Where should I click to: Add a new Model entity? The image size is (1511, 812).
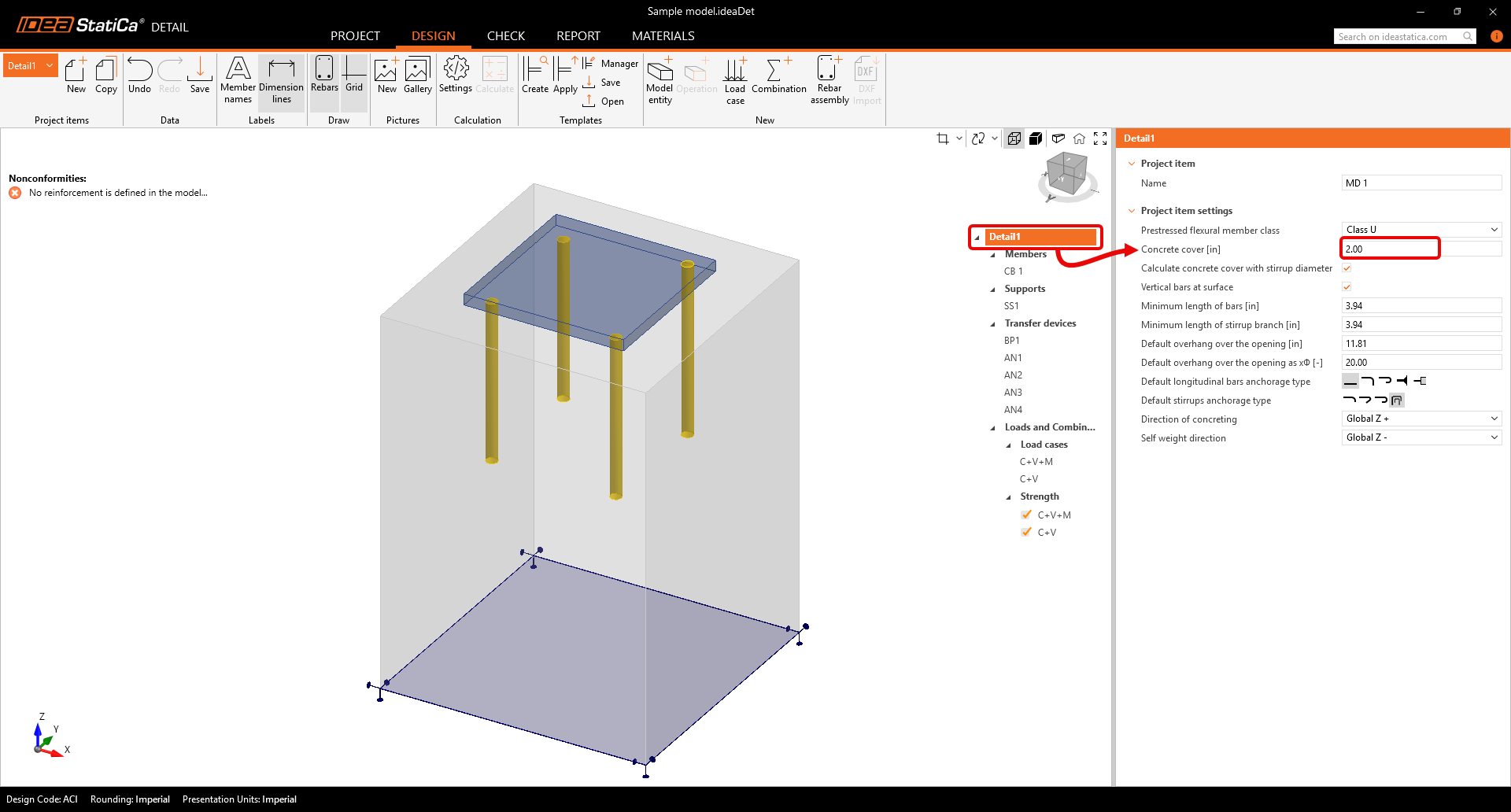coord(659,79)
